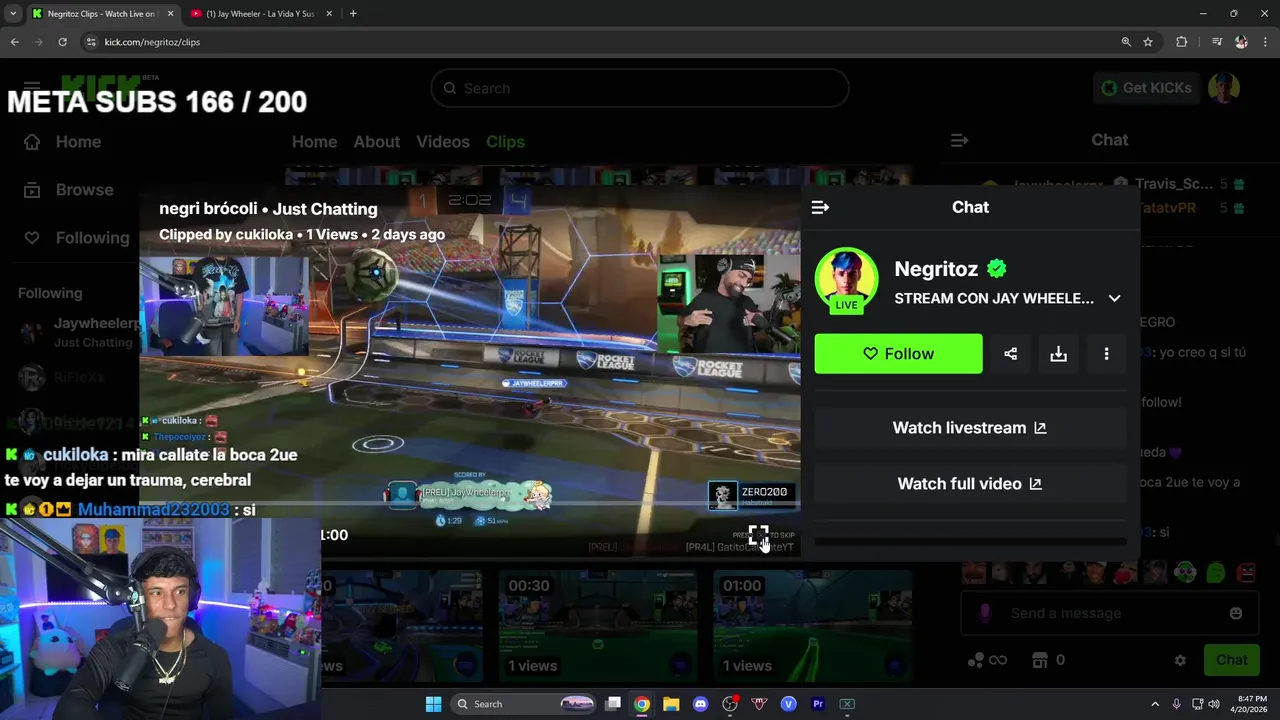Select the Clips channel tab
The image size is (1280, 720).
tap(505, 142)
